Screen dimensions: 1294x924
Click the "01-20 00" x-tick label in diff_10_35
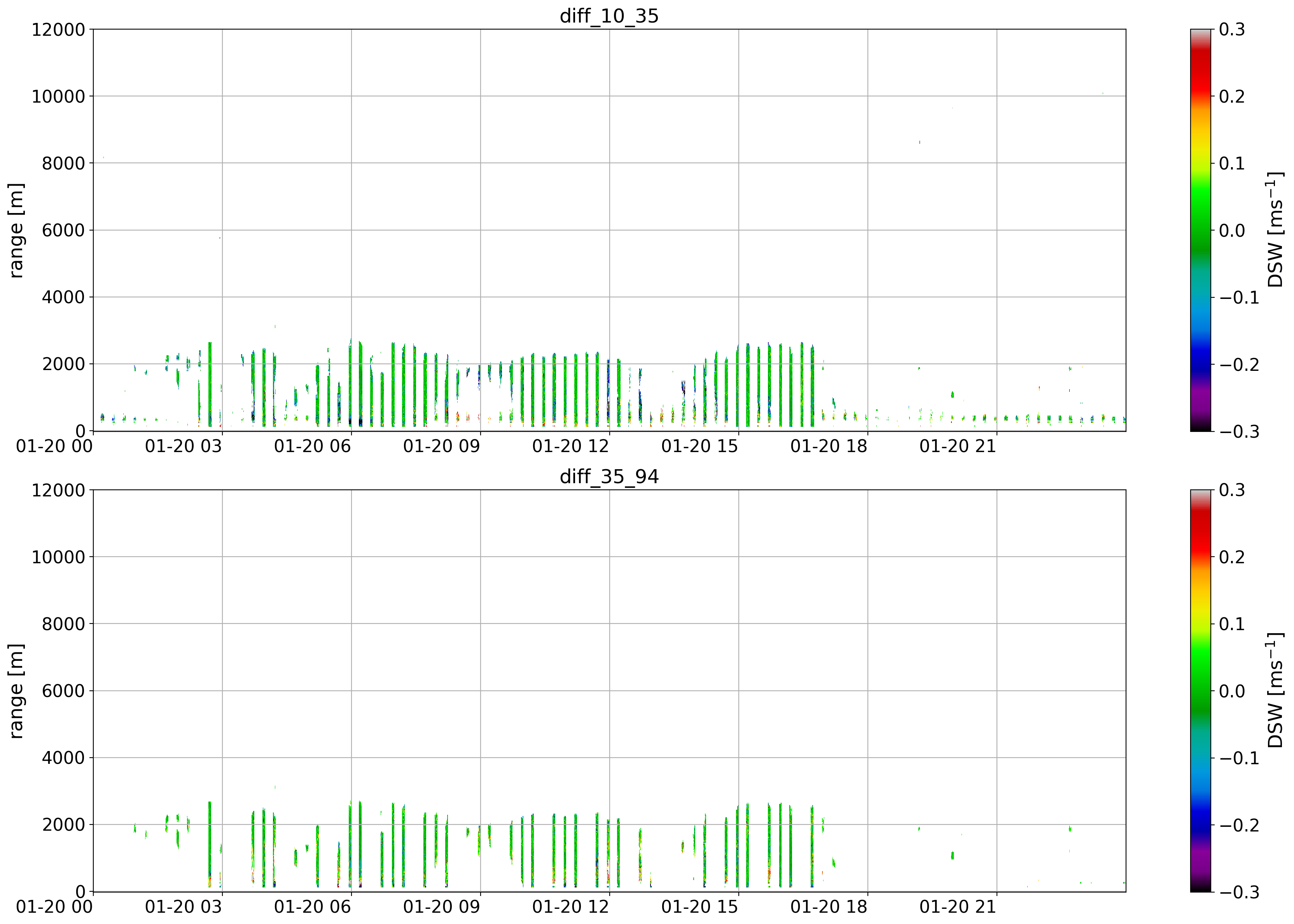(x=54, y=446)
